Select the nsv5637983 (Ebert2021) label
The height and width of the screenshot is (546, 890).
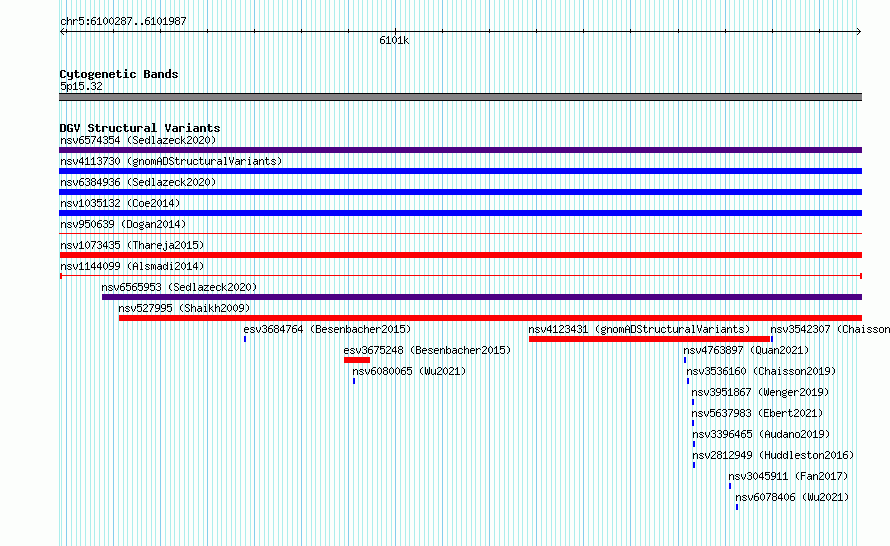click(757, 413)
